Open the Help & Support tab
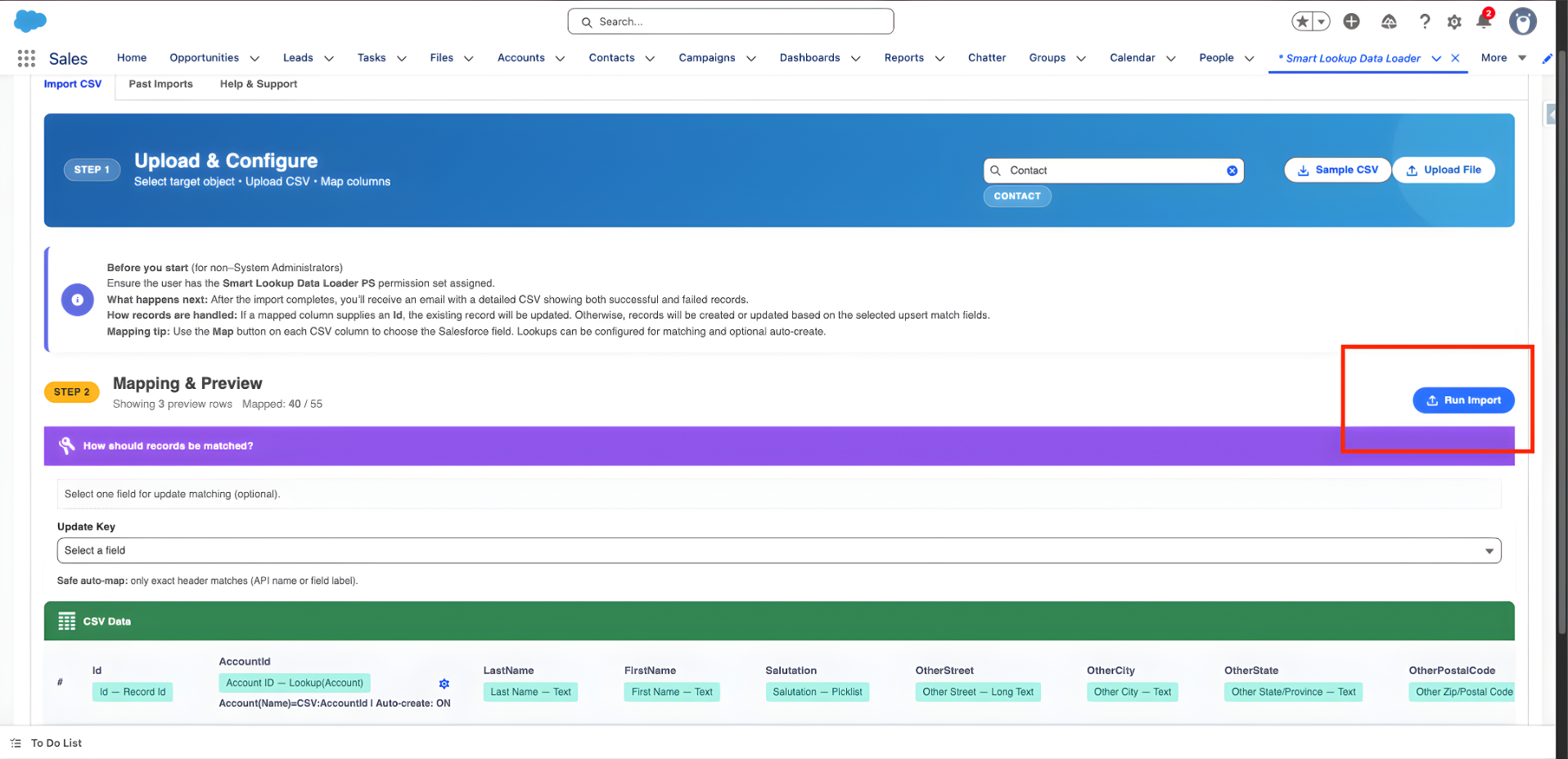This screenshot has width=1568, height=759. click(258, 84)
